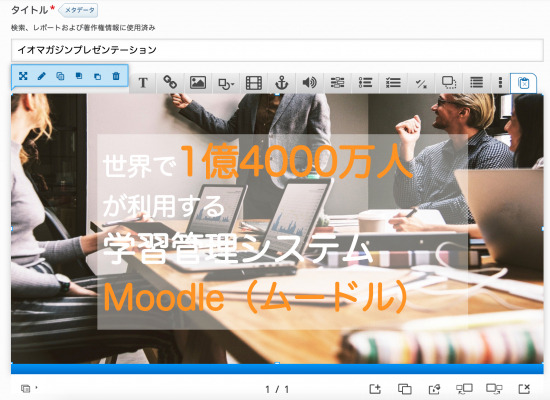Add Fill in the Blanks activity
The height and width of the screenshot is (400, 550).
tap(337, 83)
